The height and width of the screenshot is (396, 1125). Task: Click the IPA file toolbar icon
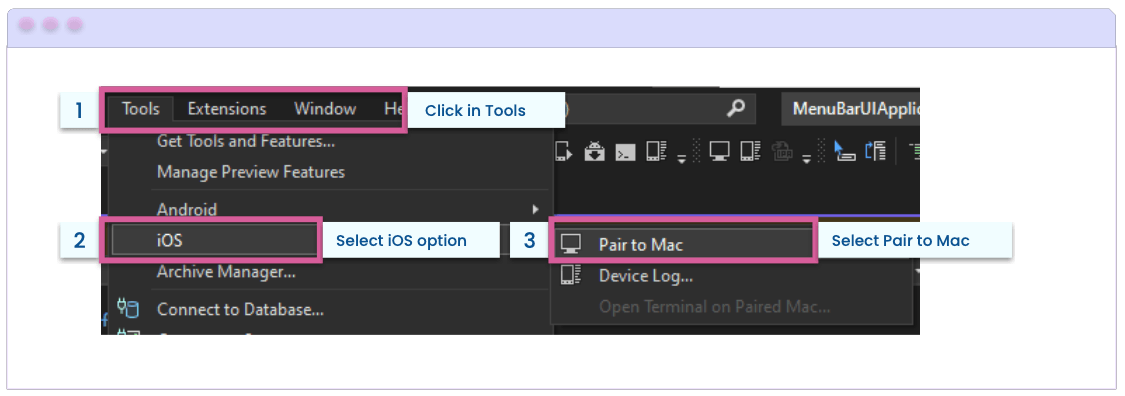tap(783, 151)
